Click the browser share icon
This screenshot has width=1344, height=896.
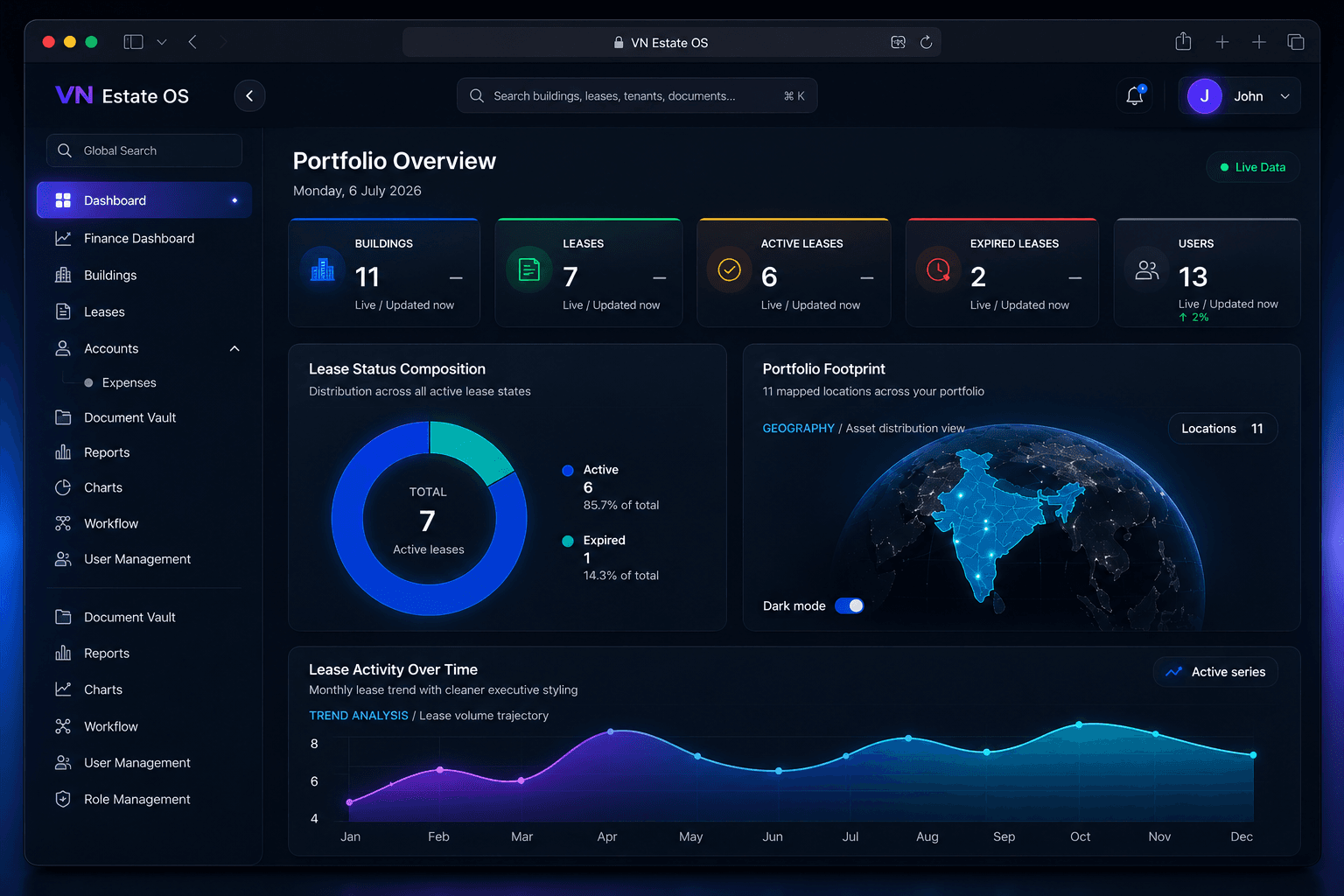1183,41
